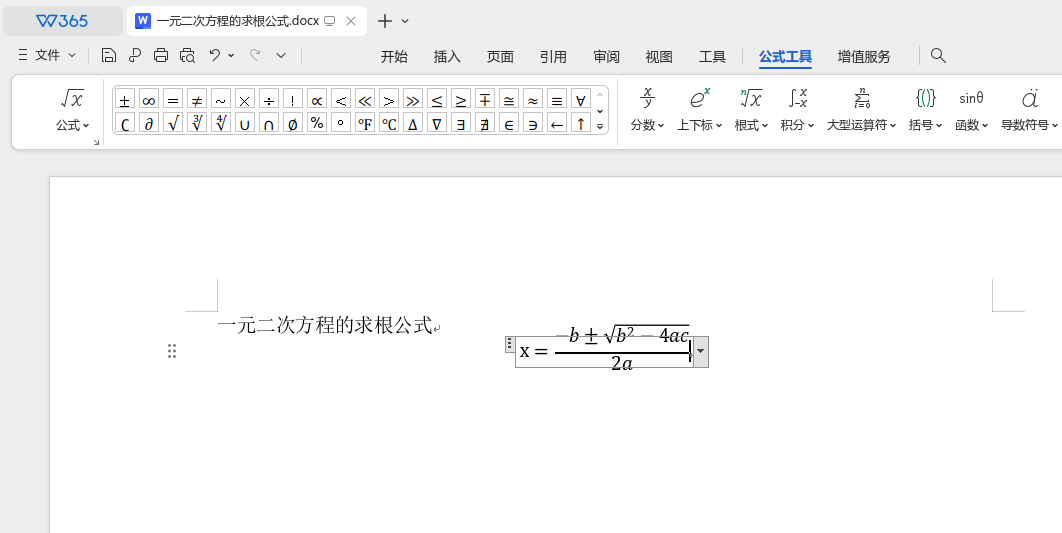Insert the partial differential ∂ symbol
Screen dimensions: 1062x533
(149, 123)
